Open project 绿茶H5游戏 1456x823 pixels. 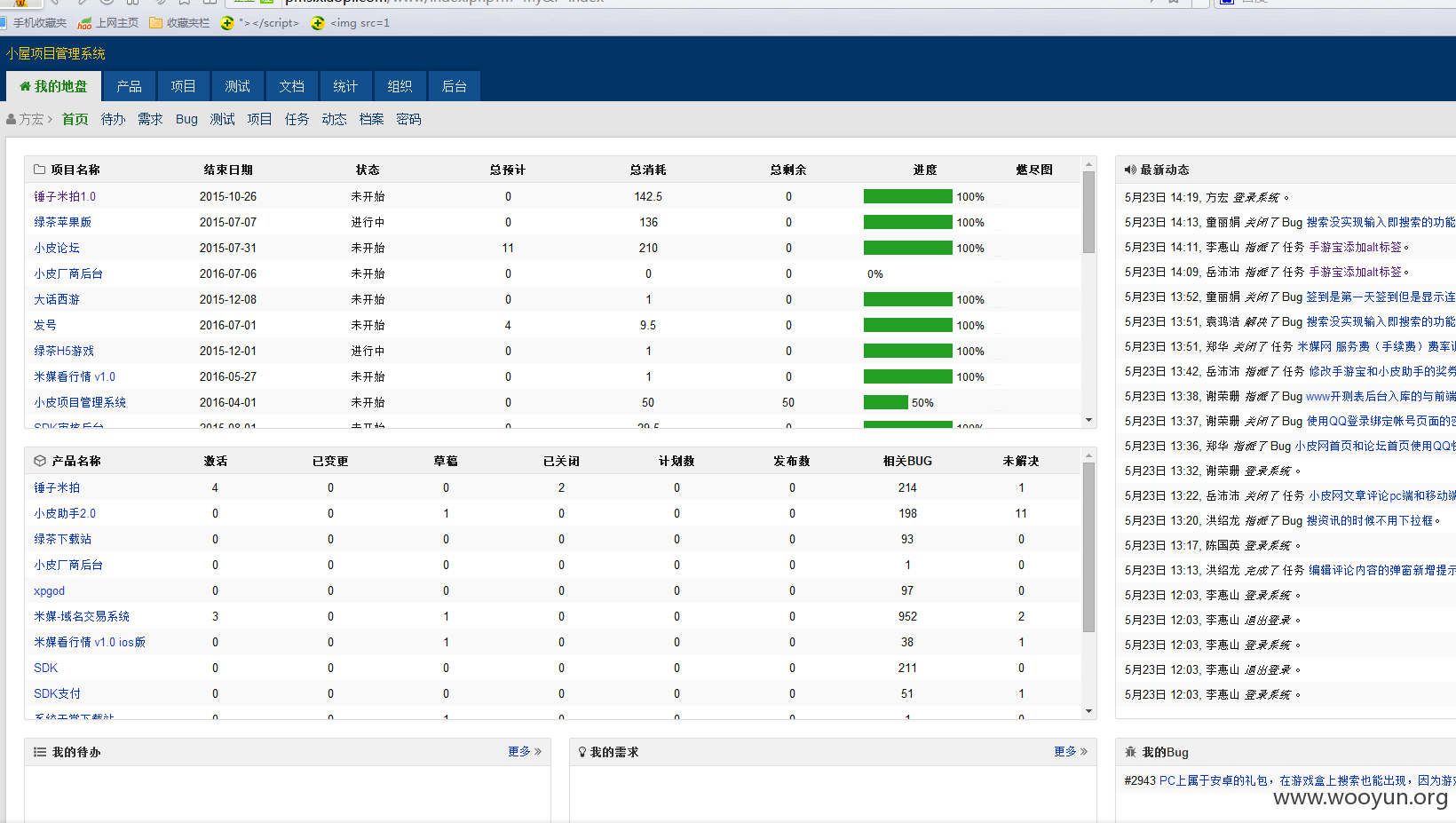coord(64,351)
